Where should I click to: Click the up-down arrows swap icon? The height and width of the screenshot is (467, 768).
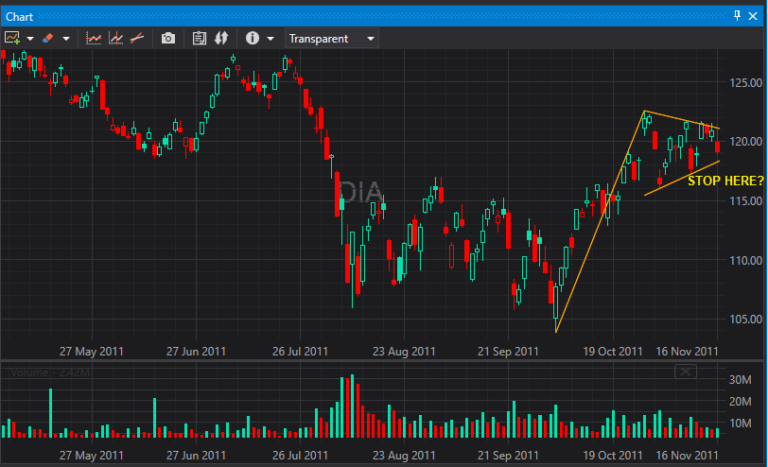point(218,38)
